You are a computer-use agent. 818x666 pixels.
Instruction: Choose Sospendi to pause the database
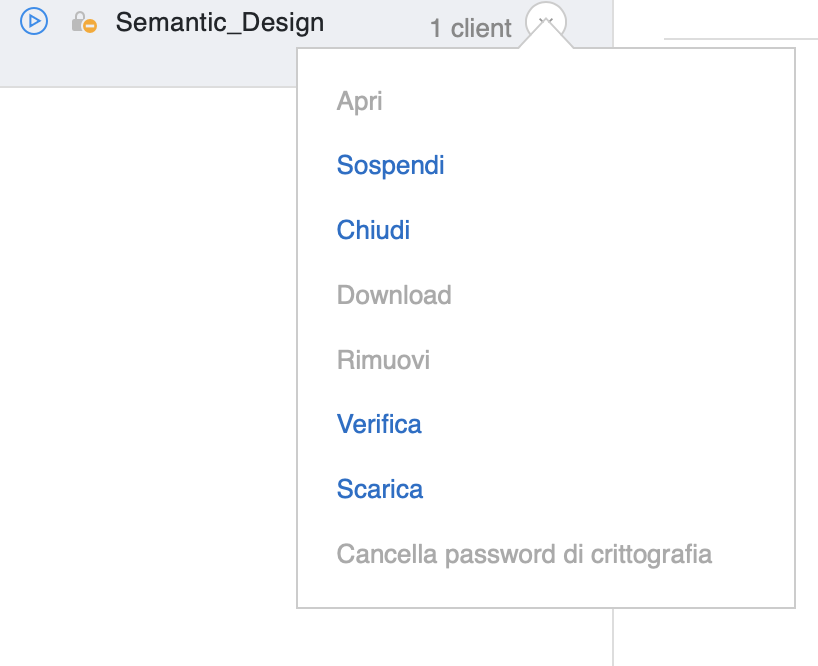coord(390,165)
